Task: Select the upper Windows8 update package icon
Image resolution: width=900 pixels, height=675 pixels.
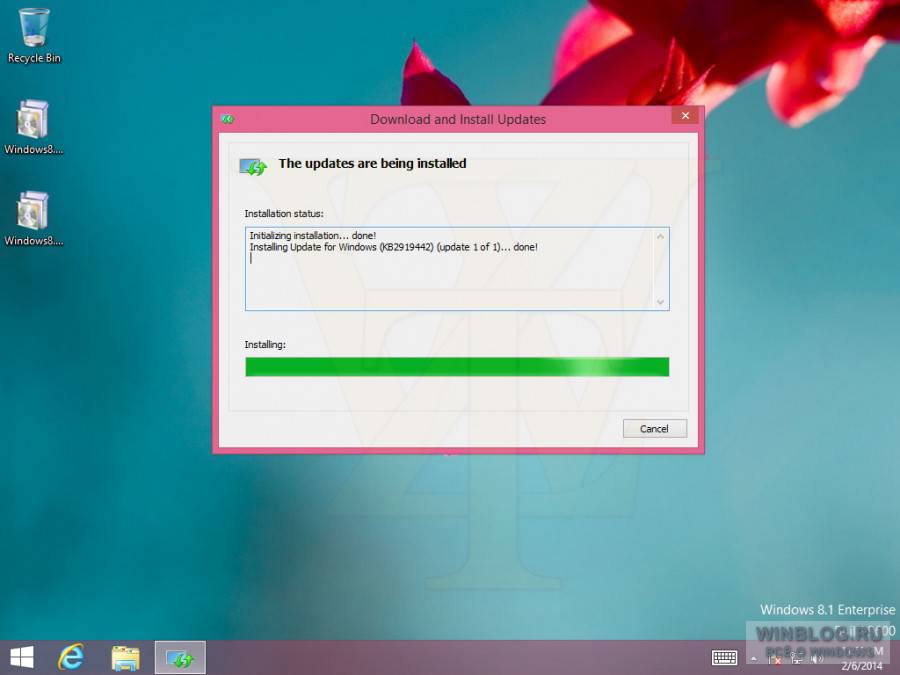Action: coord(33,127)
